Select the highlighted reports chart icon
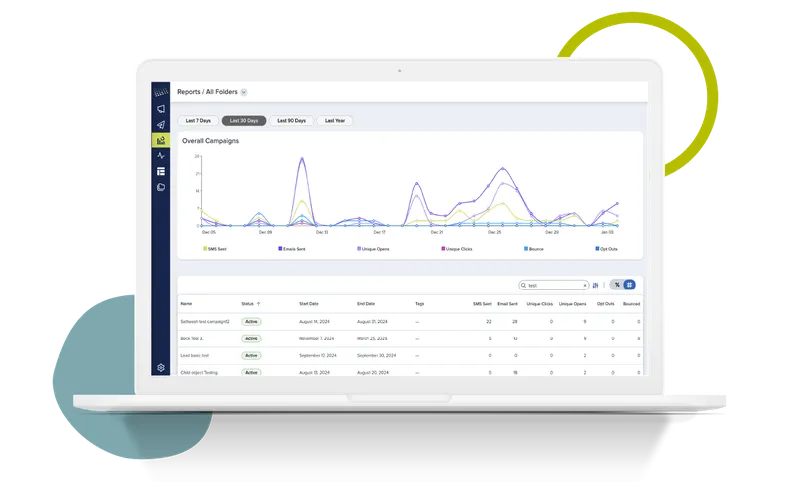The height and width of the screenshot is (482, 800). pyautogui.click(x=160, y=140)
